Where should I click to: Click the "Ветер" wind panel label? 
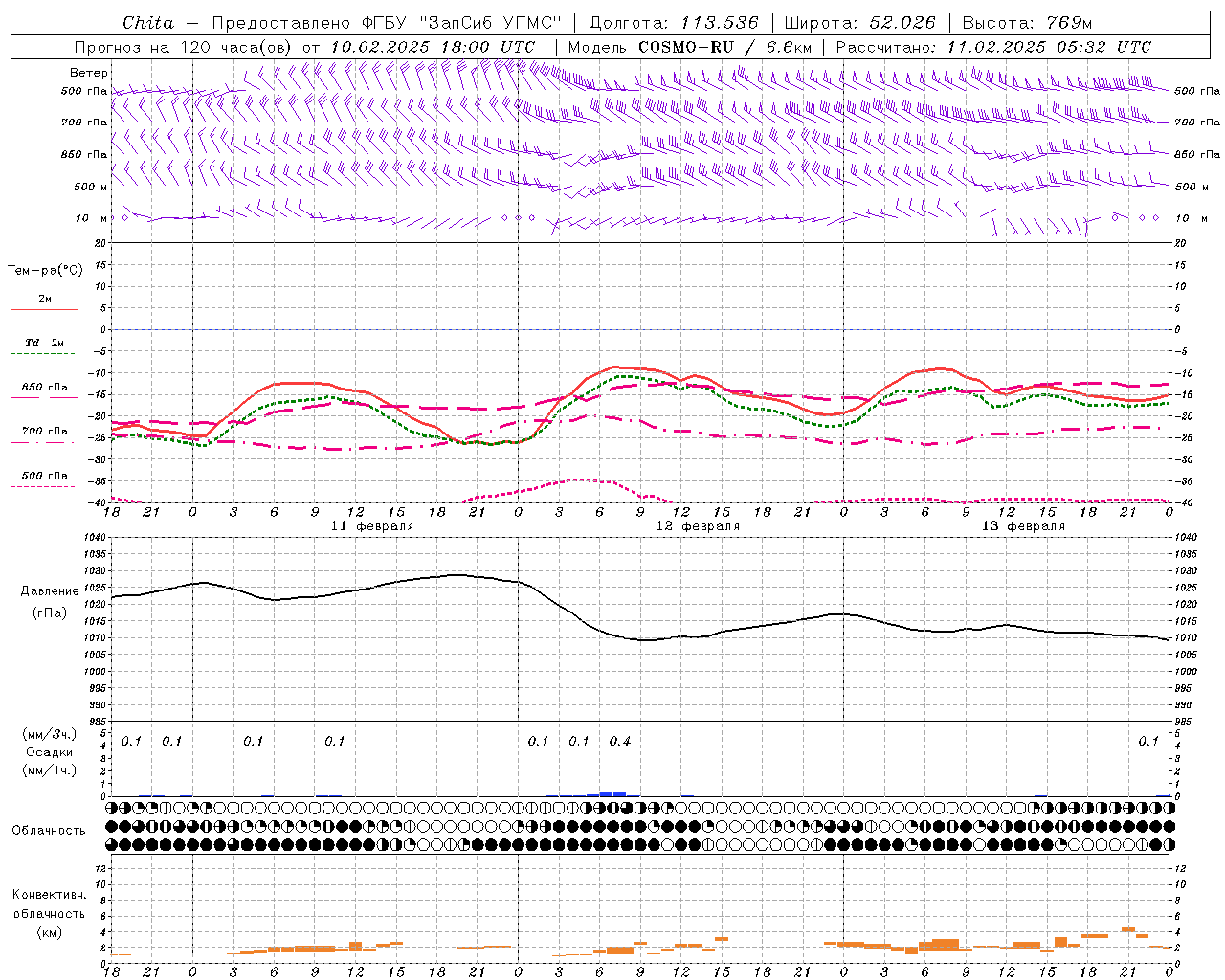tap(88, 73)
